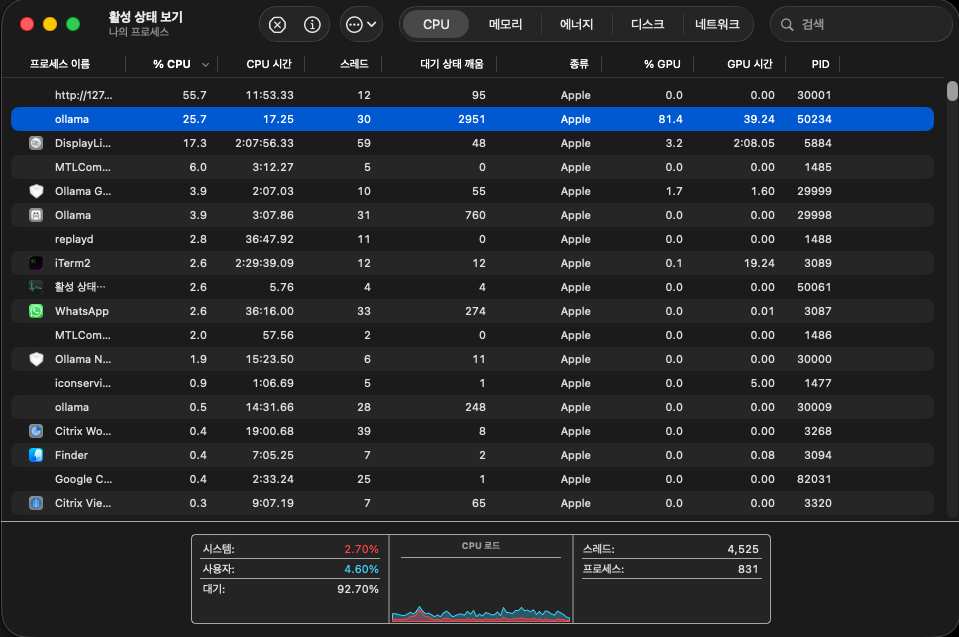Viewport: 959px width, 637px height.
Task: Click the Ollama N... shield icon
Action: (36, 359)
